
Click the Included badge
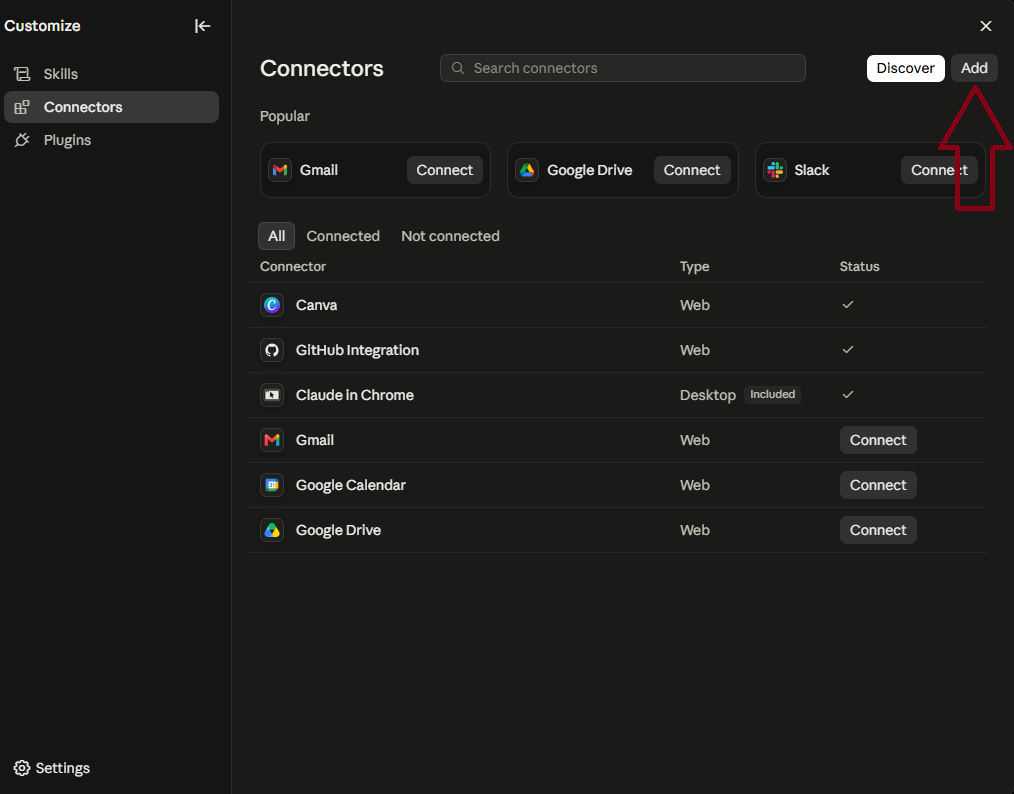772,394
